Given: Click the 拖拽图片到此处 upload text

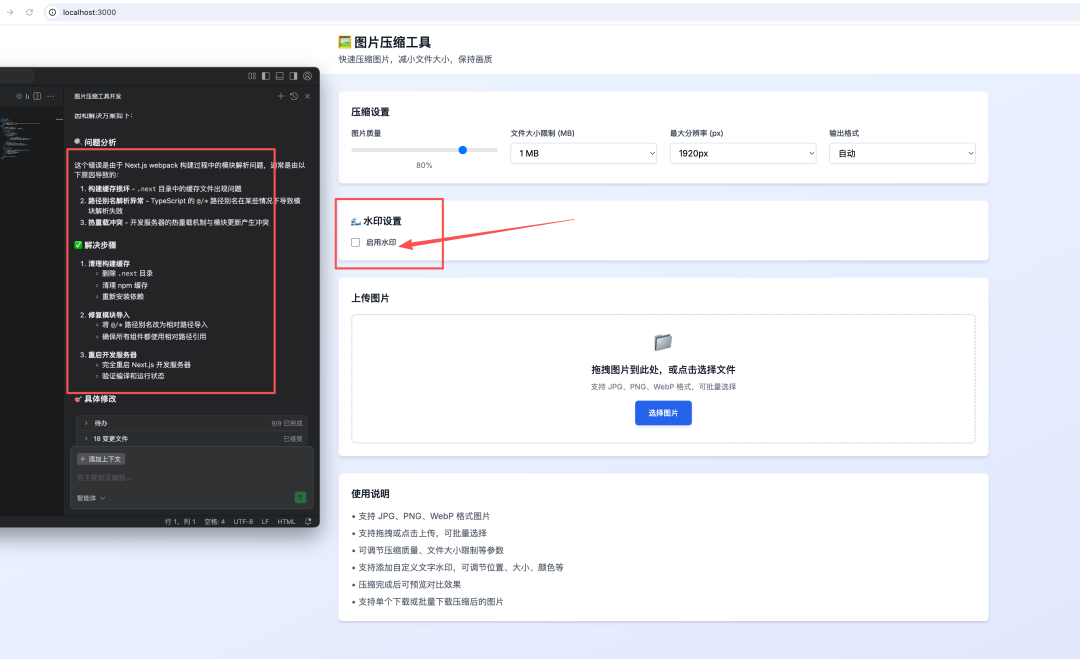Looking at the screenshot, I should pyautogui.click(x=663, y=370).
